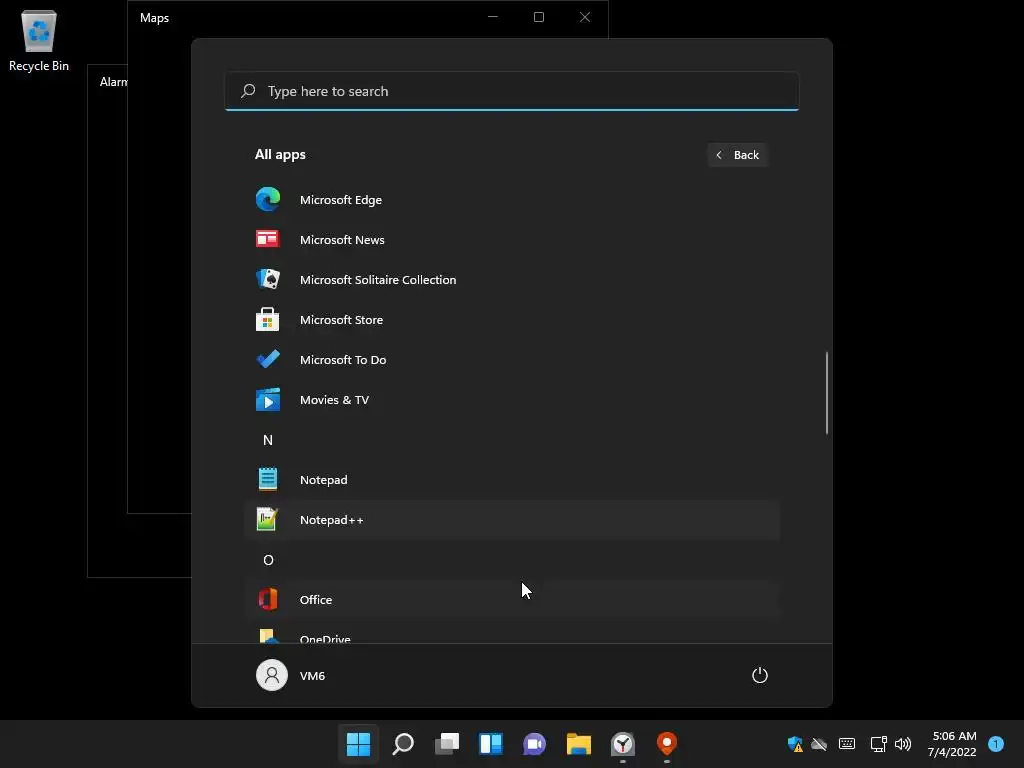The image size is (1024, 768).
Task: Click the 'Microsoft To Do' label
Action: coord(343,360)
